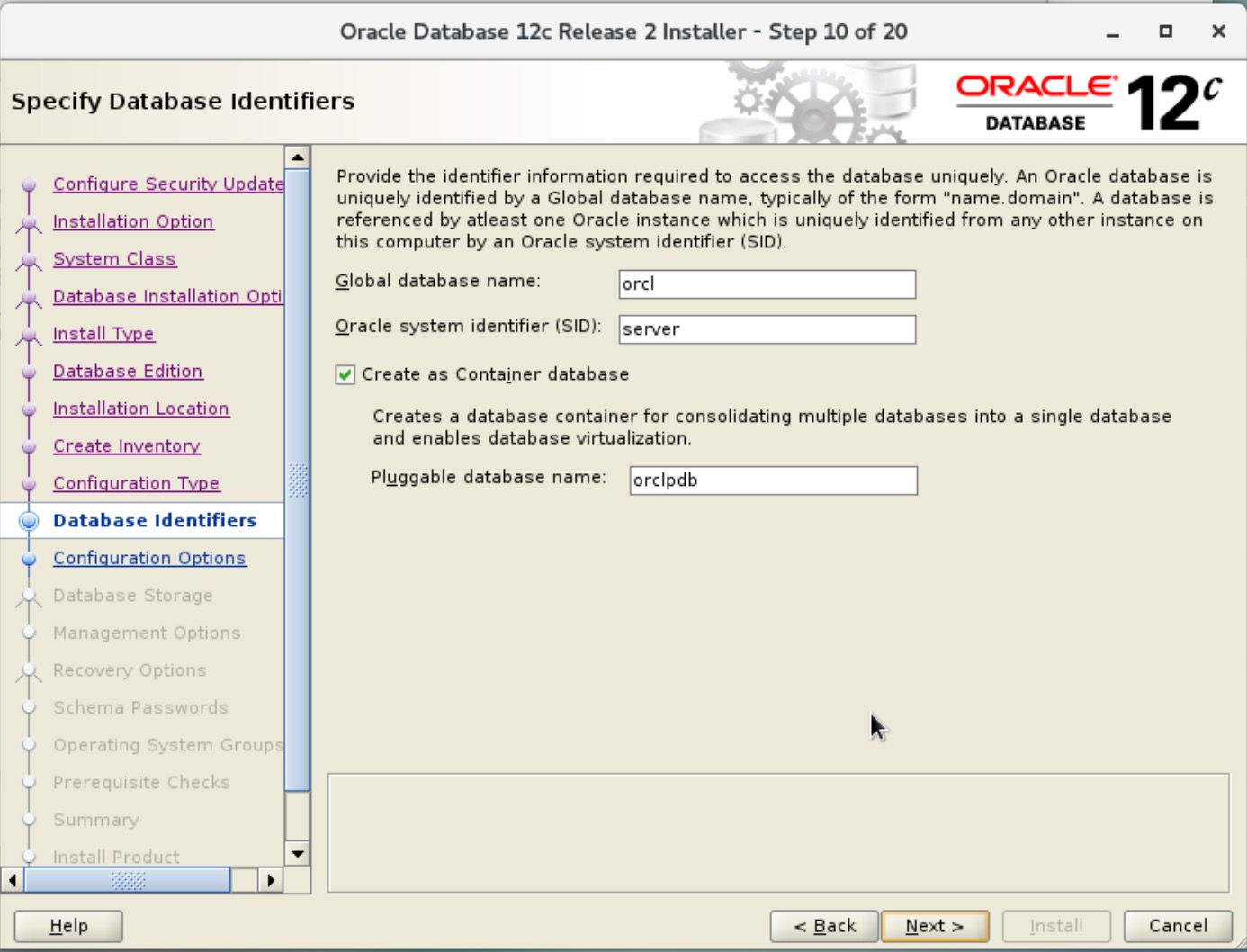
Task: Click the empty message panel at bottom
Action: pyautogui.click(x=778, y=833)
